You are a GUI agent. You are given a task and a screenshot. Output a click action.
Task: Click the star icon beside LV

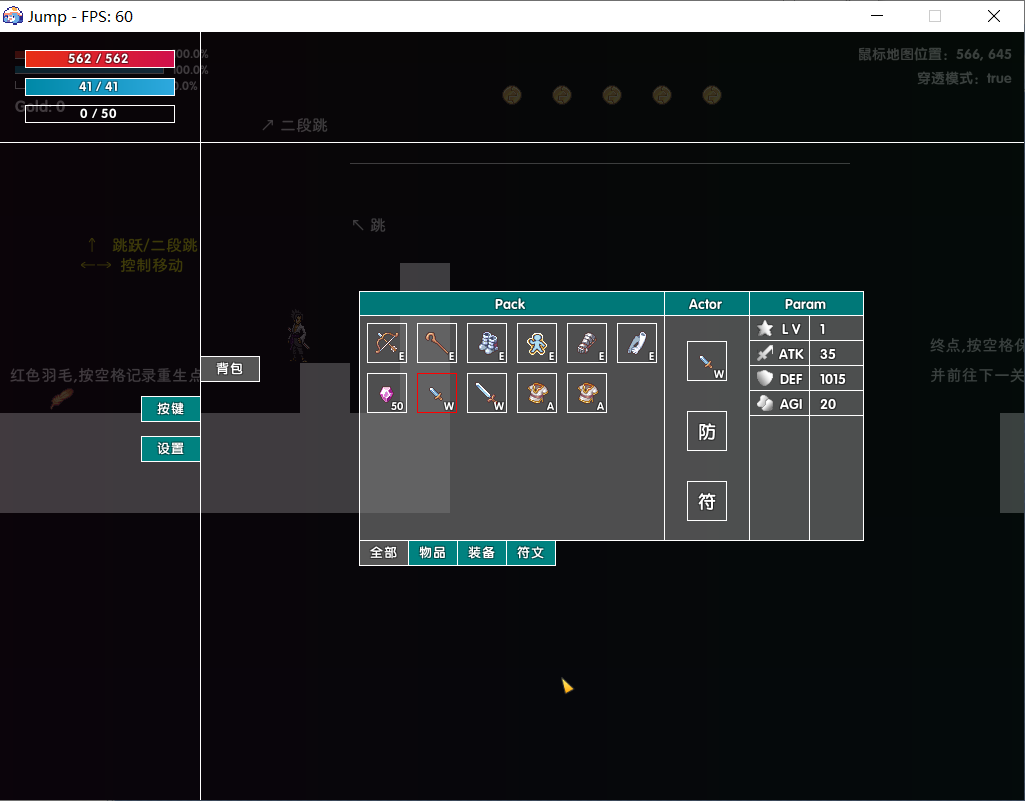coord(765,328)
